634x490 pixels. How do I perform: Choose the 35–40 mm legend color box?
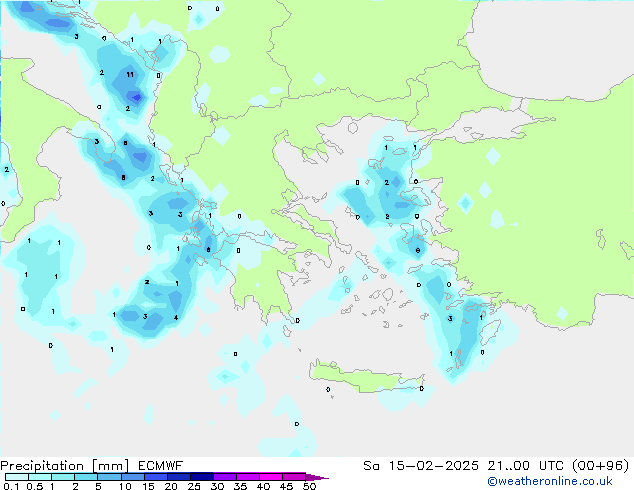(x=248, y=477)
